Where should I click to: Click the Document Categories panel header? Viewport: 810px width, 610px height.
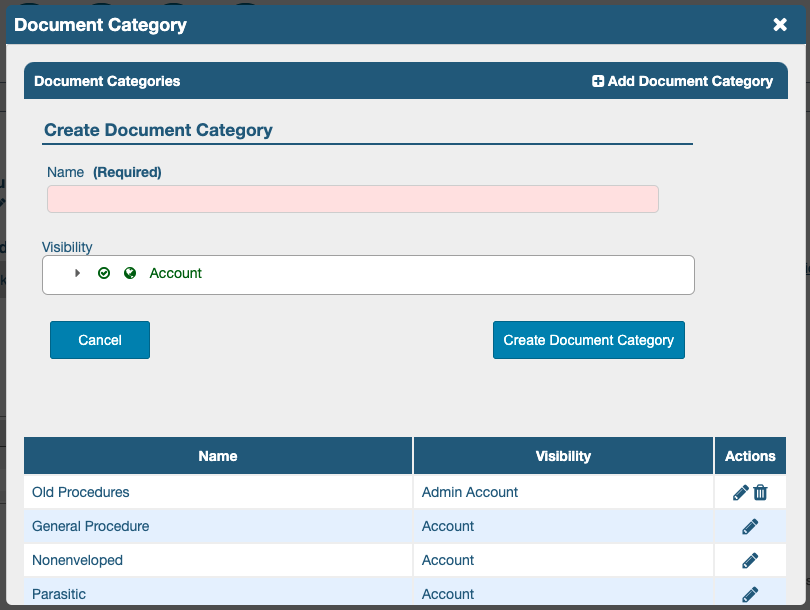coord(107,81)
